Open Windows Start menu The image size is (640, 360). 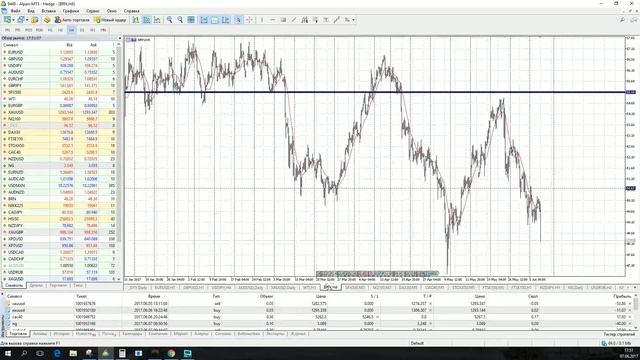[x=8, y=353]
